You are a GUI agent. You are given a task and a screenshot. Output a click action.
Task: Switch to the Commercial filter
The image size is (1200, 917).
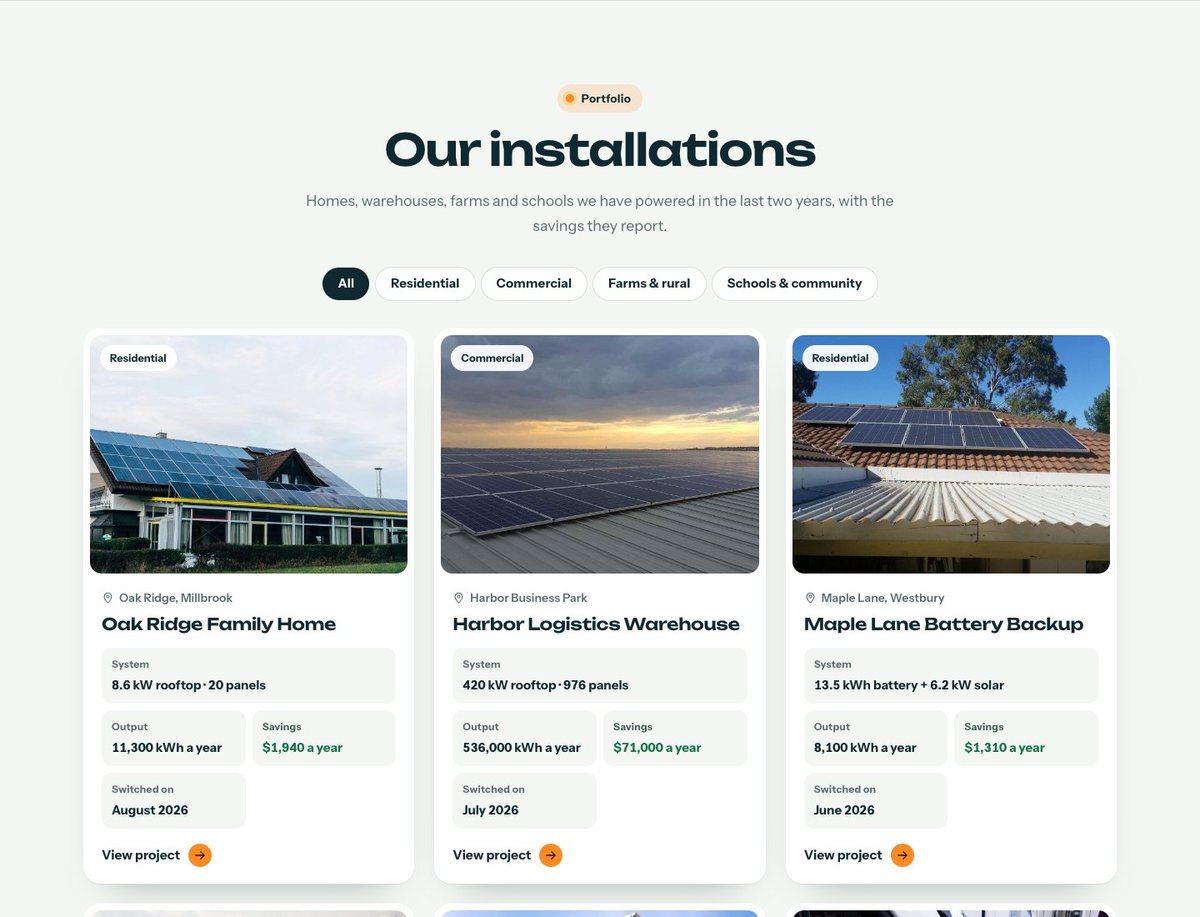[534, 284]
